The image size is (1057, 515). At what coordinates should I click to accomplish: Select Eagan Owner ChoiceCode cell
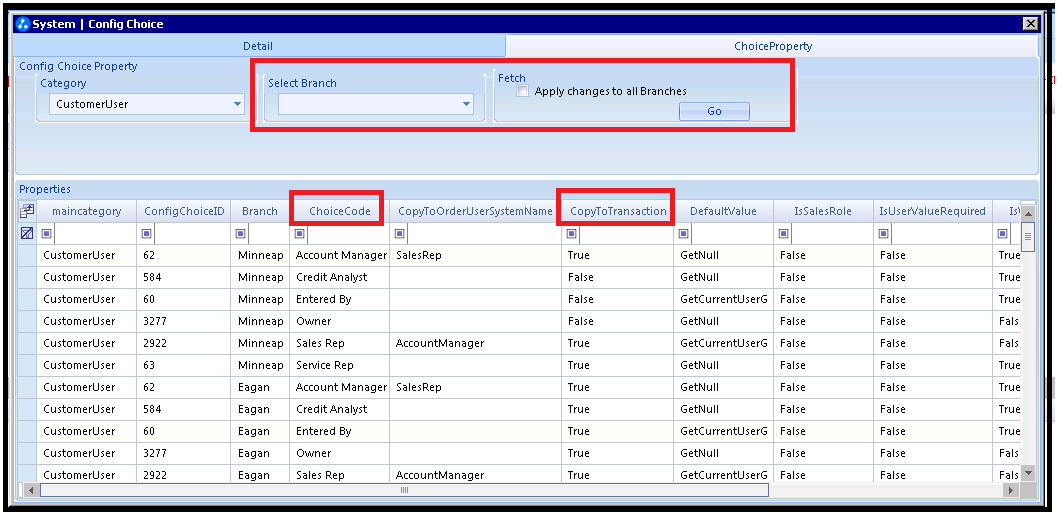pyautogui.click(x=340, y=453)
